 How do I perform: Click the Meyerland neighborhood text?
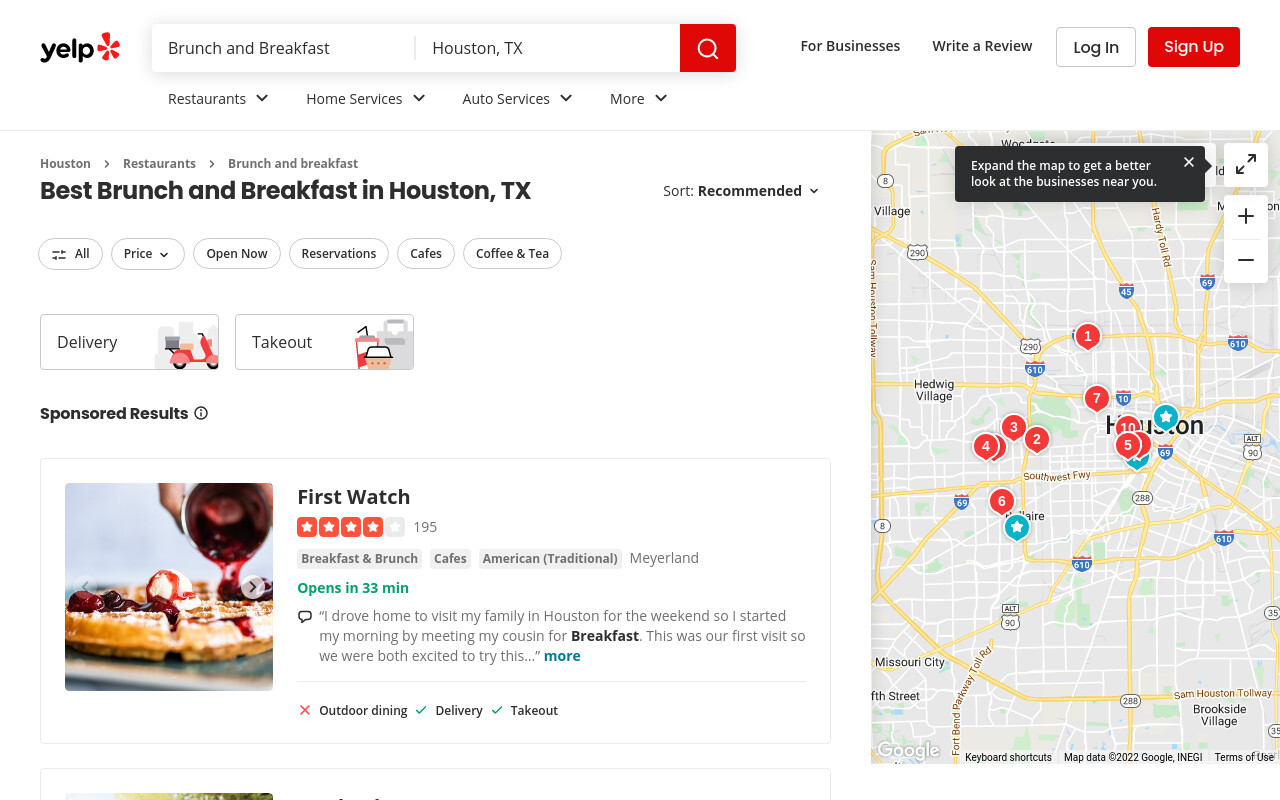664,558
